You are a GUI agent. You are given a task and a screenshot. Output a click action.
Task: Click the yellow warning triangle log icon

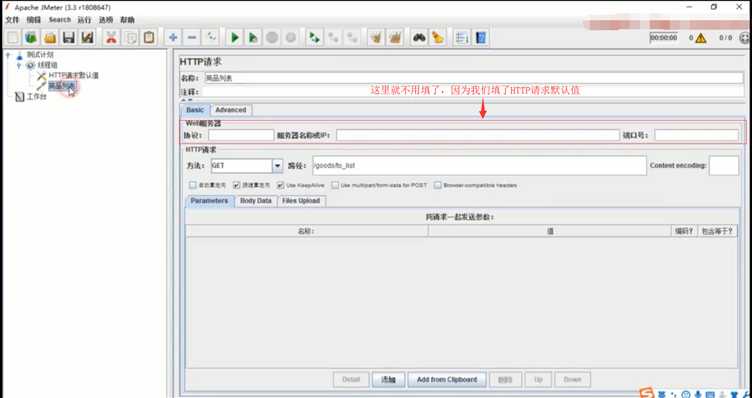701,38
